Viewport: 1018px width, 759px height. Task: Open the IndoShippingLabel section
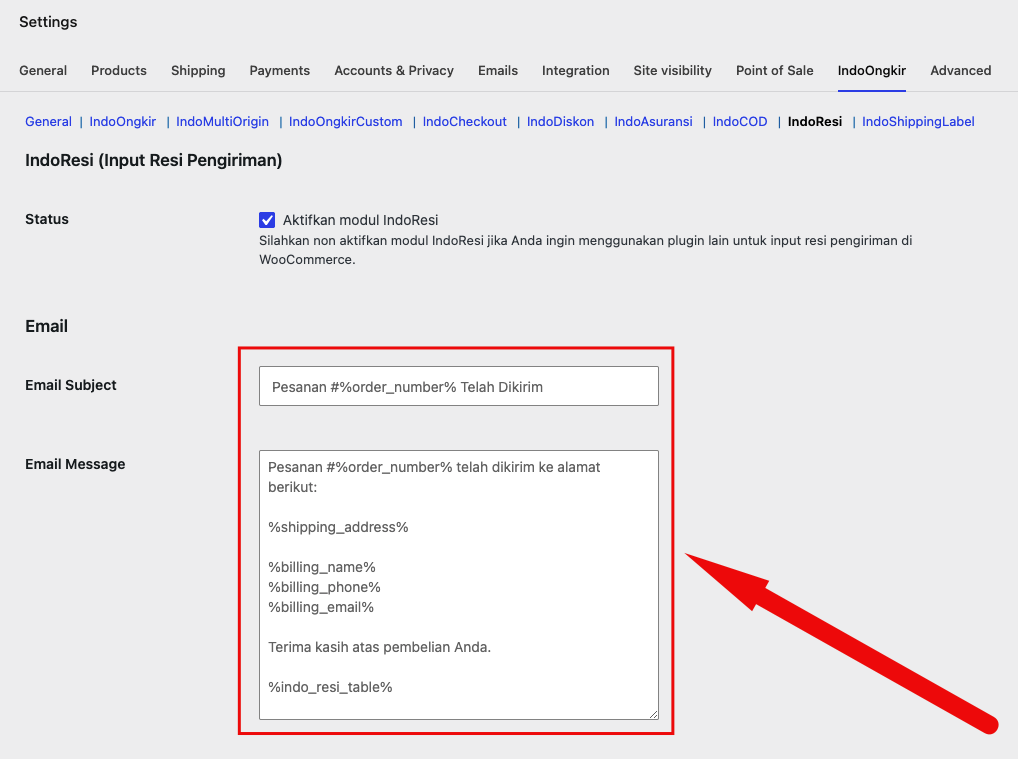(918, 121)
